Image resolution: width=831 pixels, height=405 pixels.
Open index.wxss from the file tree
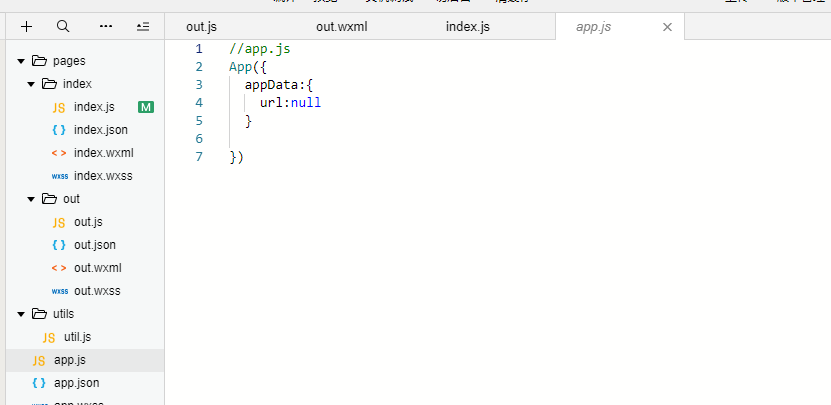coord(103,176)
